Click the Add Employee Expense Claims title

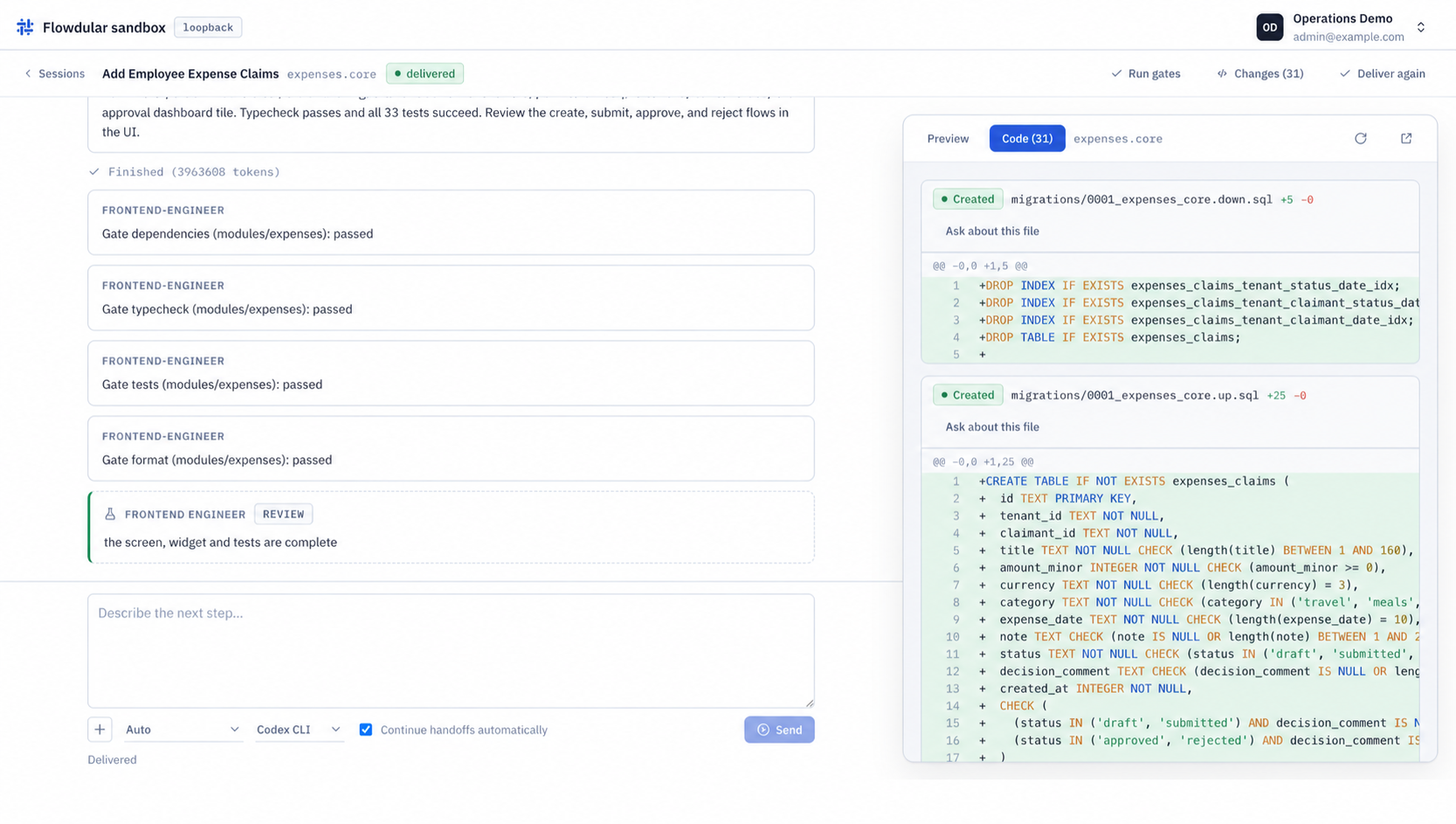190,73
